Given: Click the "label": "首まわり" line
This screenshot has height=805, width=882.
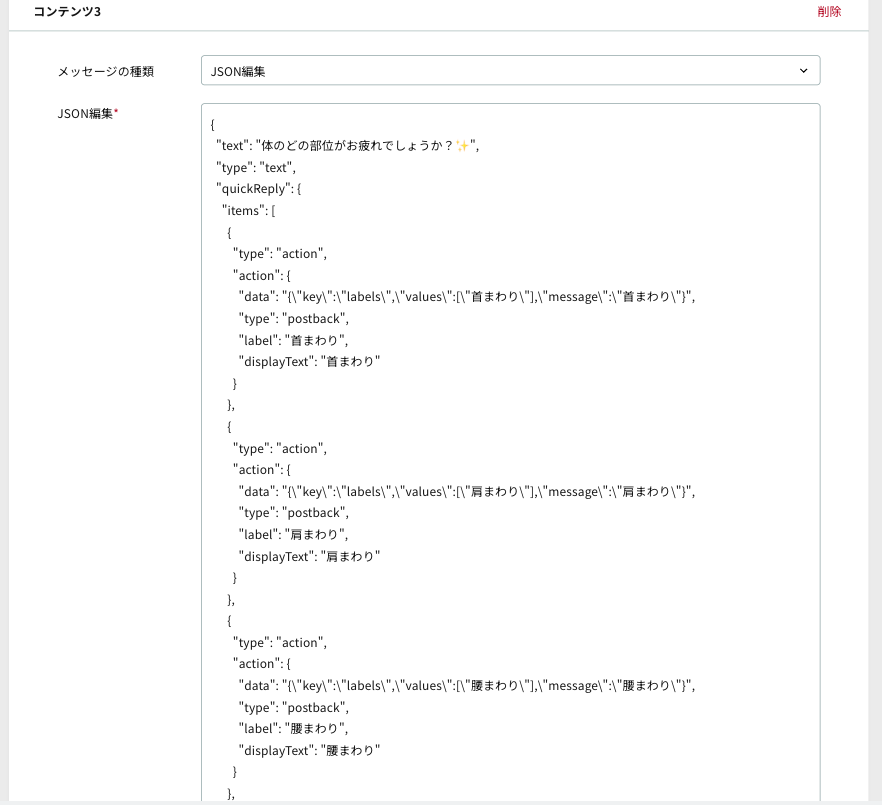Looking at the screenshot, I should 293,340.
